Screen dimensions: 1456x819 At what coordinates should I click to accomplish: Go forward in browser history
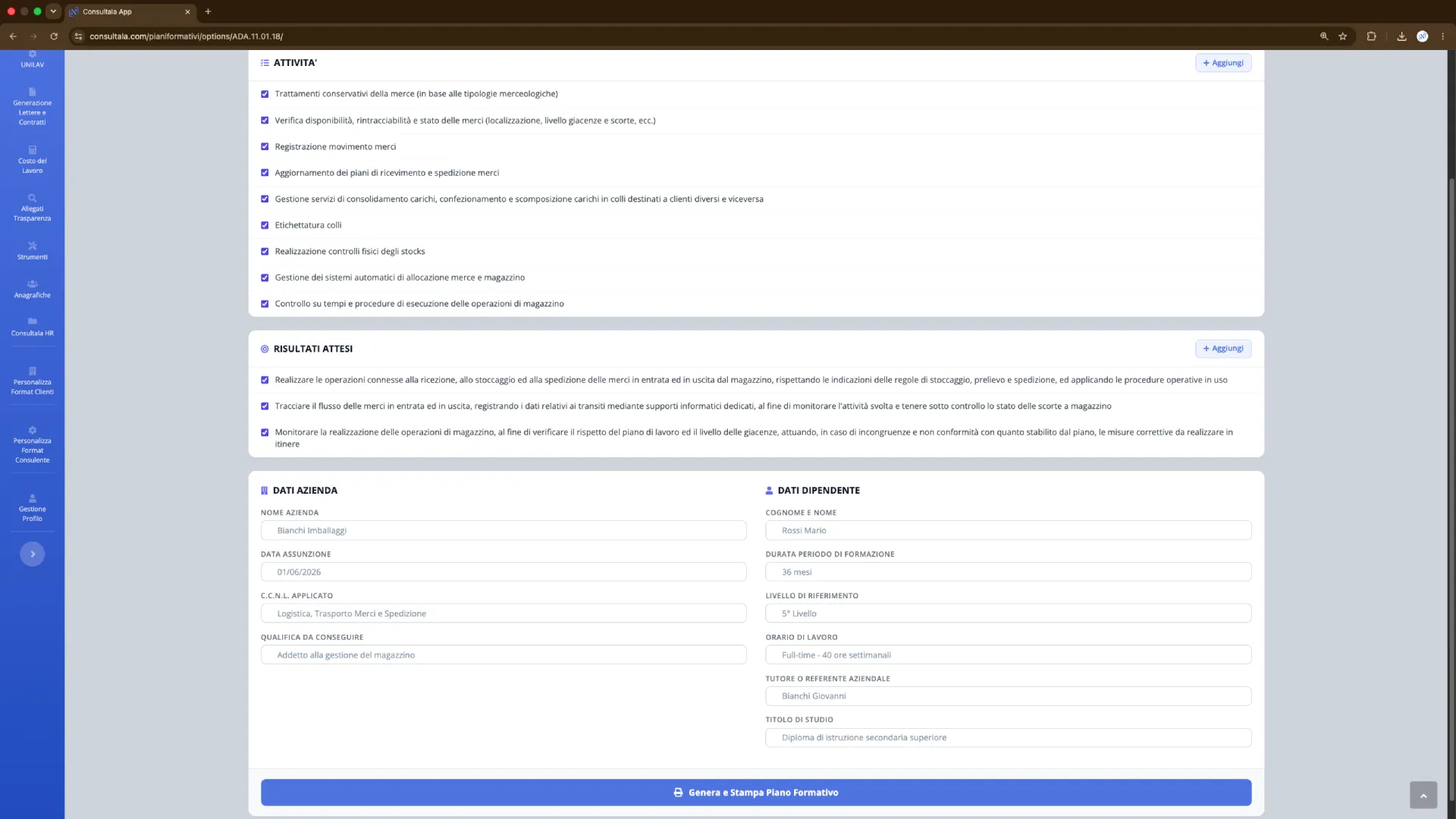33,36
